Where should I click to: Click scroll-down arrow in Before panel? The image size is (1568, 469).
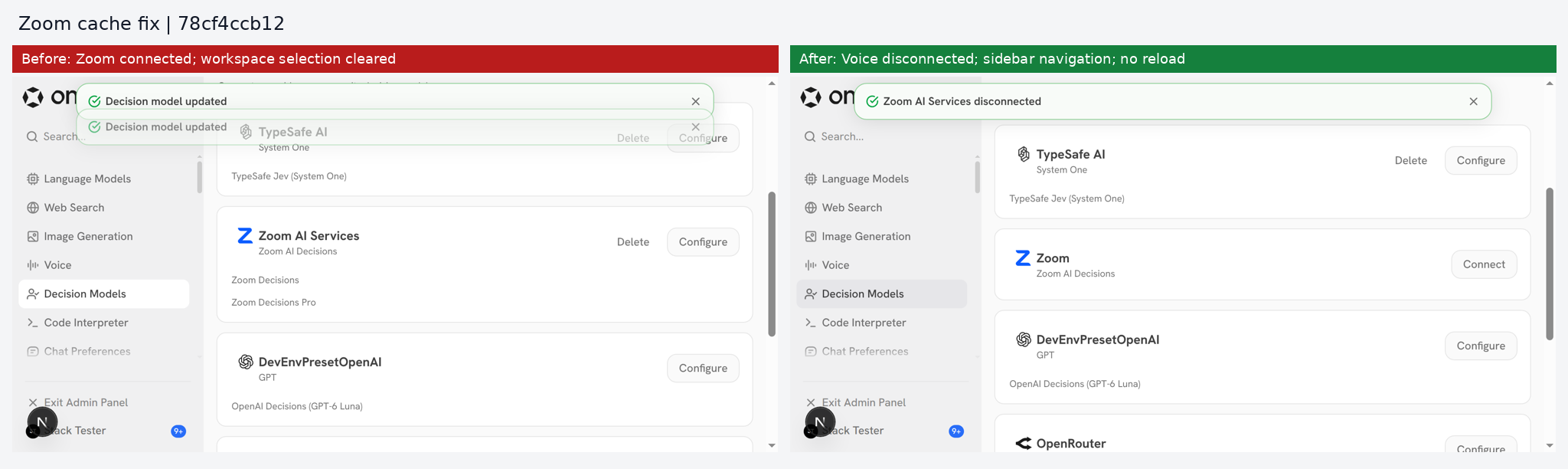[x=772, y=445]
